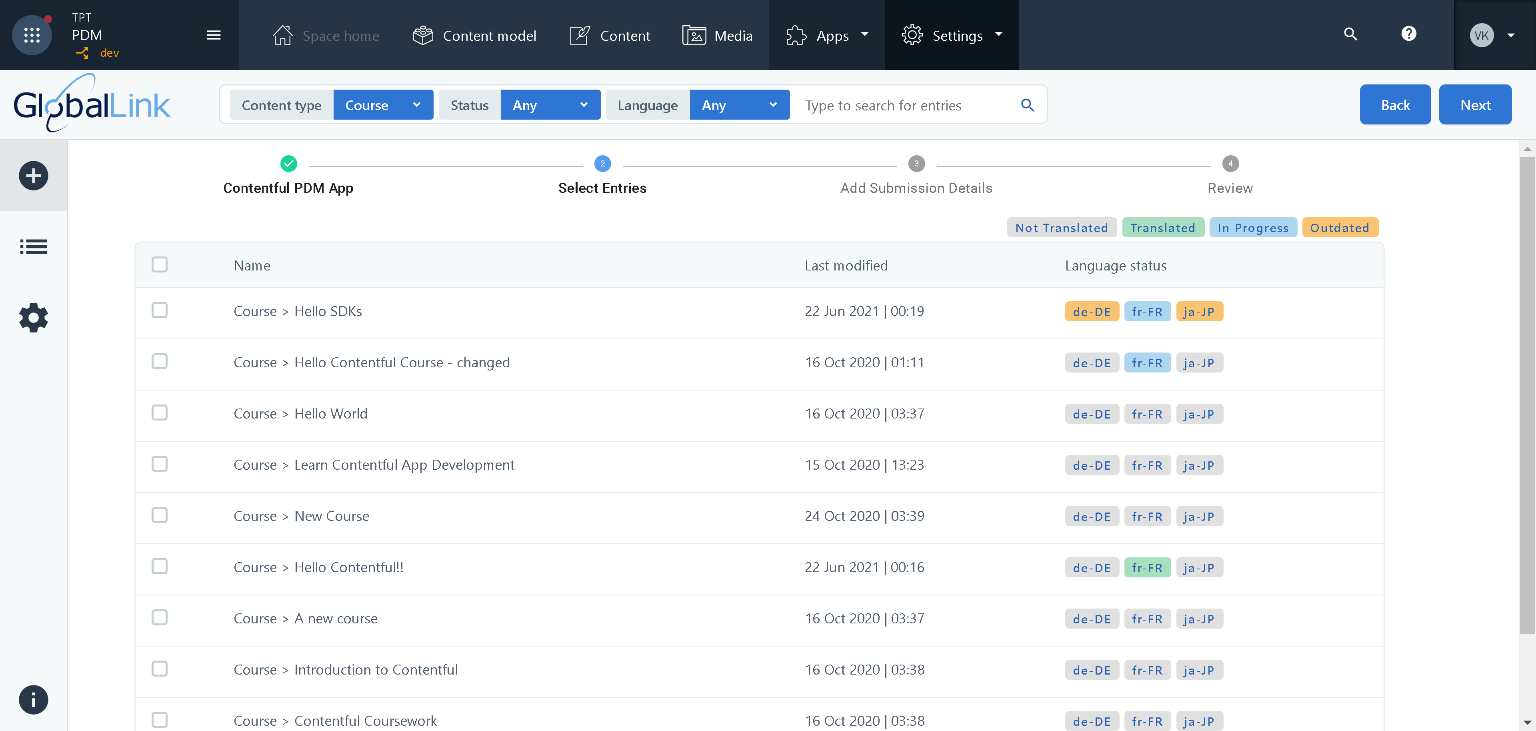Image resolution: width=1536 pixels, height=731 pixels.
Task: Click the Space home house icon
Action: pyautogui.click(x=283, y=35)
